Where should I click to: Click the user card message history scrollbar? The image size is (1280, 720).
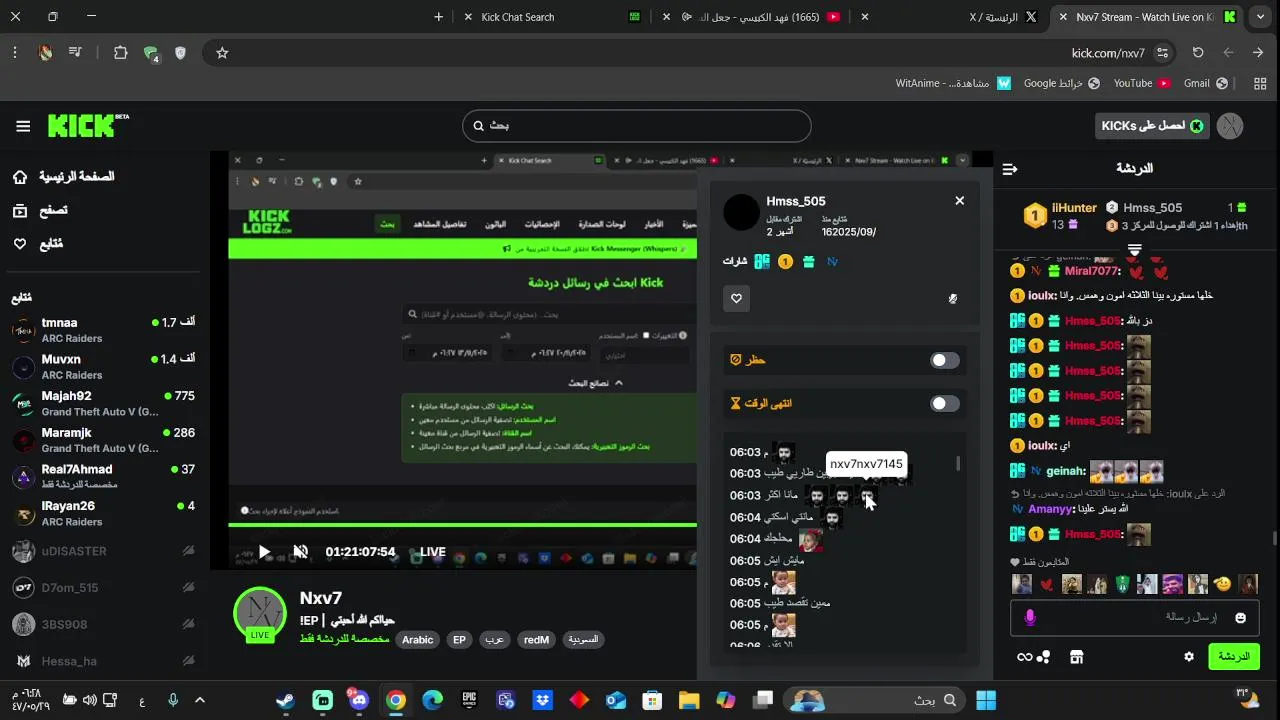tap(958, 464)
